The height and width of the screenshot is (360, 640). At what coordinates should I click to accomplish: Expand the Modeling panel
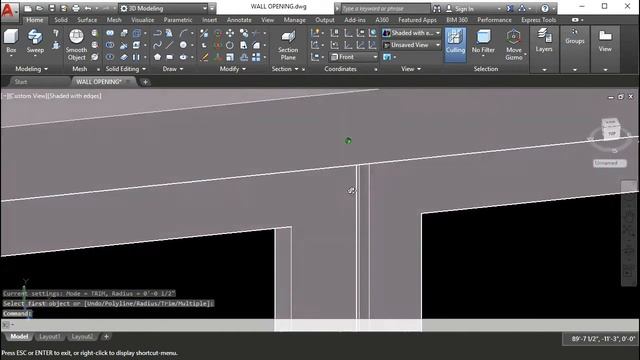31,69
